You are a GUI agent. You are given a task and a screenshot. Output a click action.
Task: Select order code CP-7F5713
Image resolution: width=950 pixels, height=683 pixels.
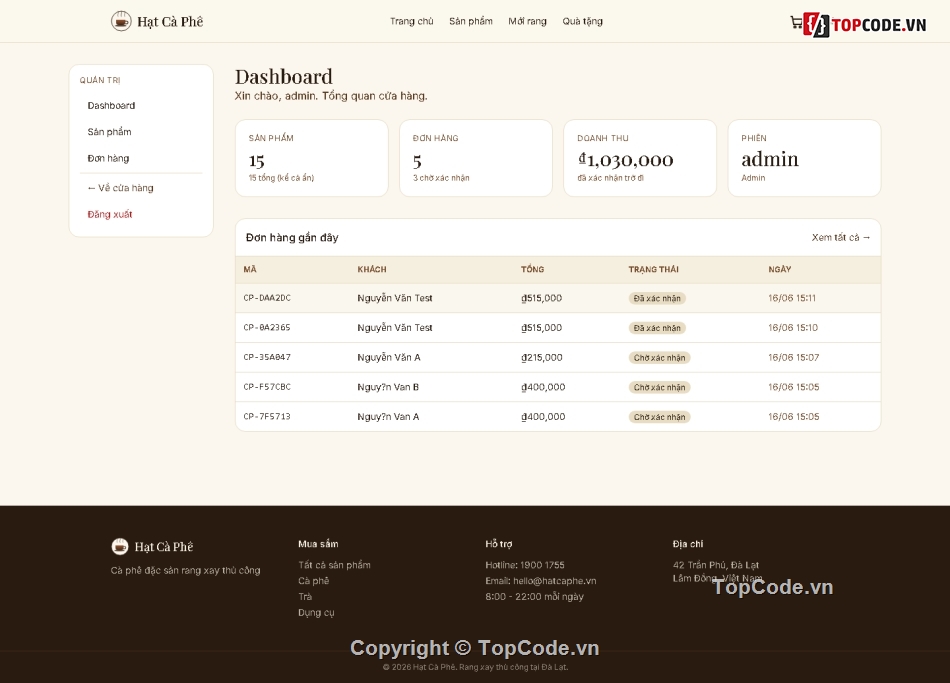coord(267,417)
